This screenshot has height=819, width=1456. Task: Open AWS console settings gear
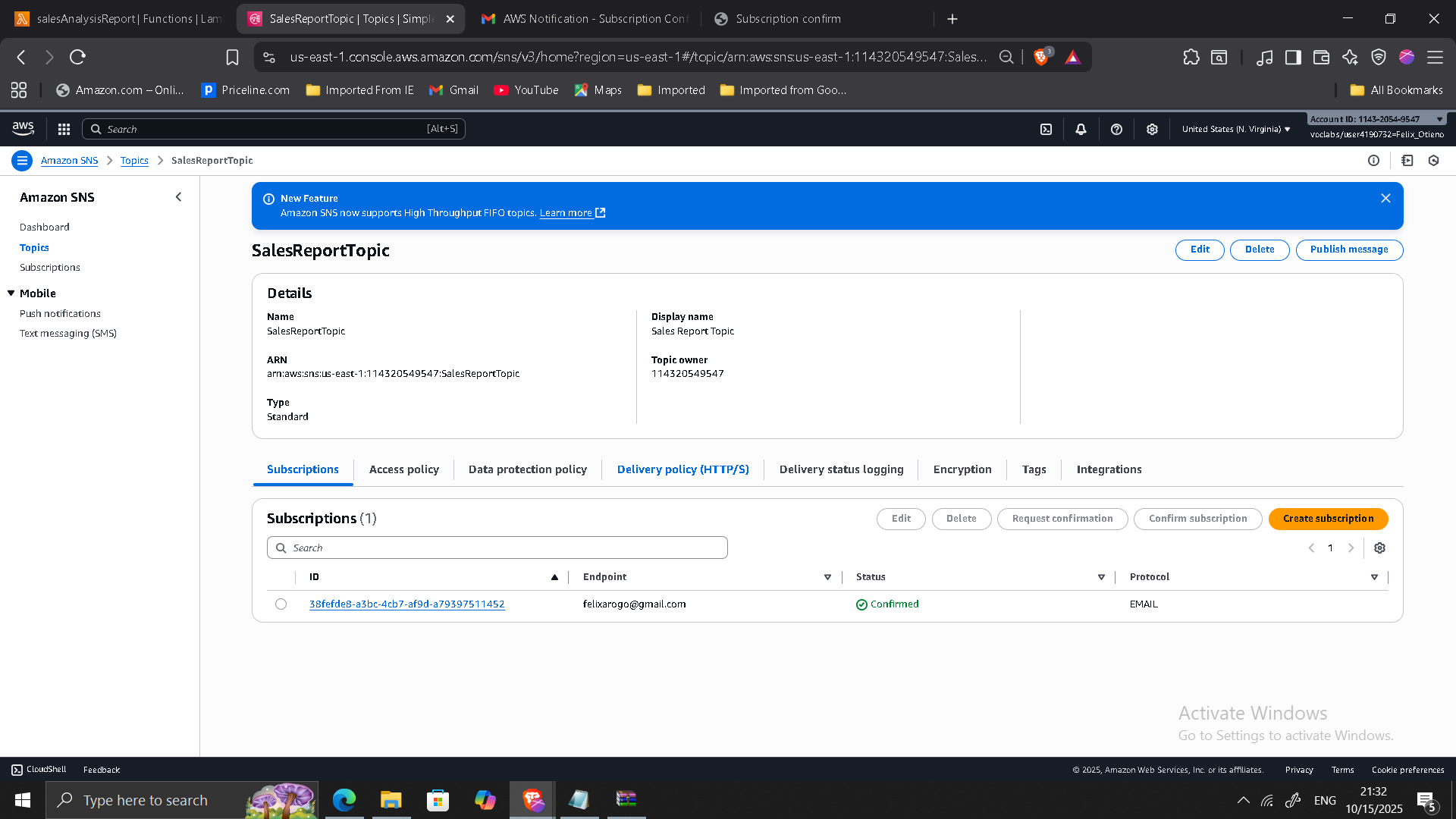pos(1152,130)
